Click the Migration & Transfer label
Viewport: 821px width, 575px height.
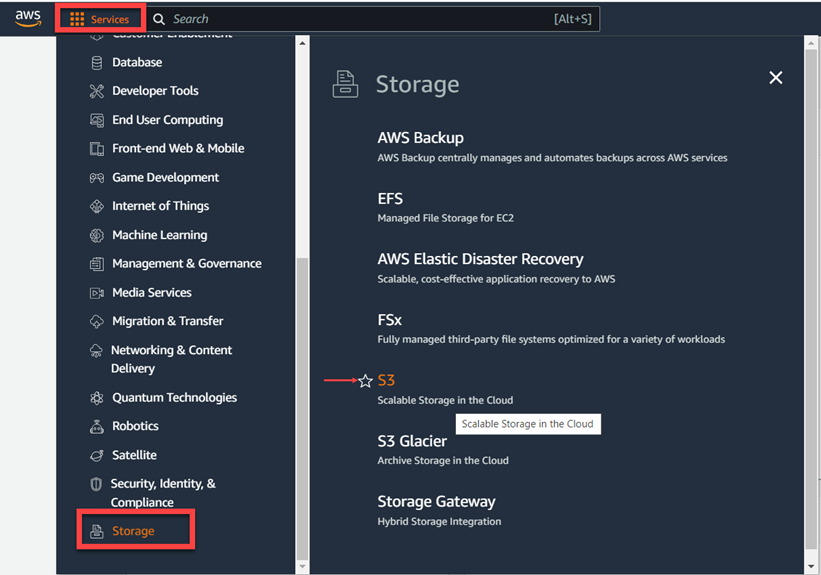[168, 321]
